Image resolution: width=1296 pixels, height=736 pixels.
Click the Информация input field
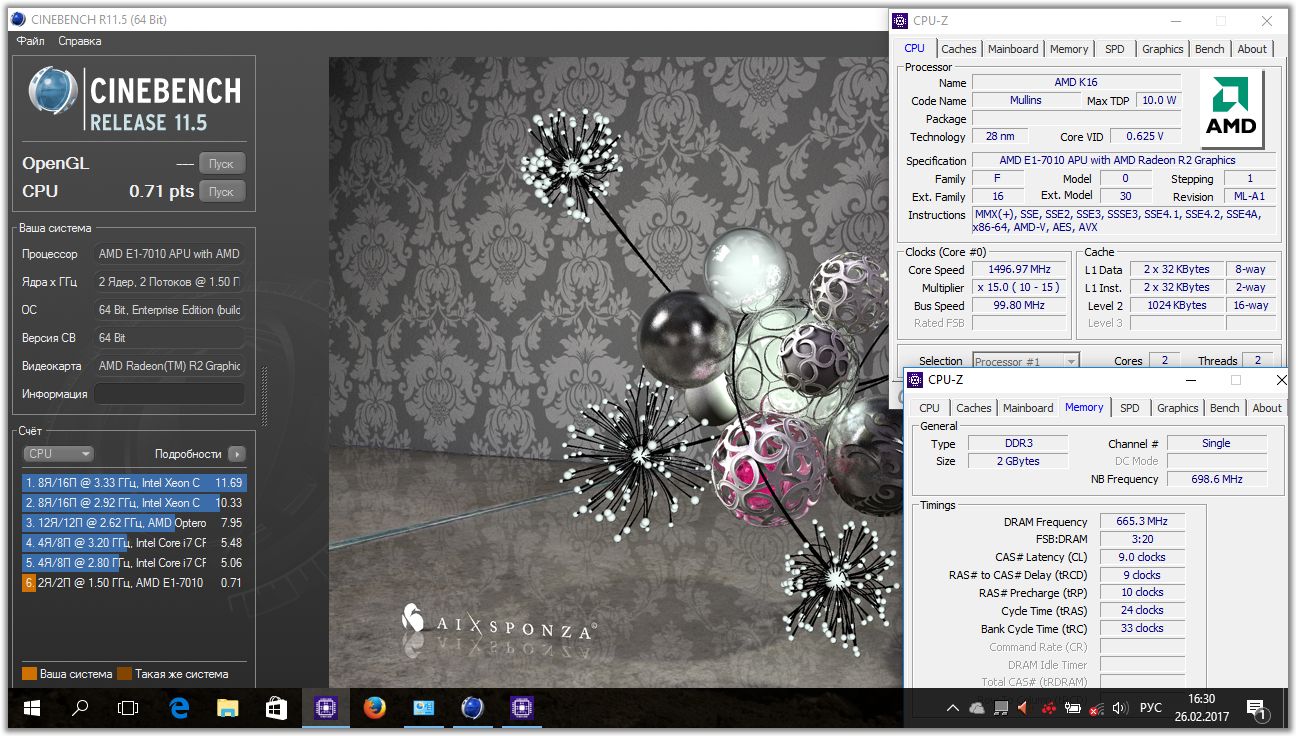click(169, 394)
